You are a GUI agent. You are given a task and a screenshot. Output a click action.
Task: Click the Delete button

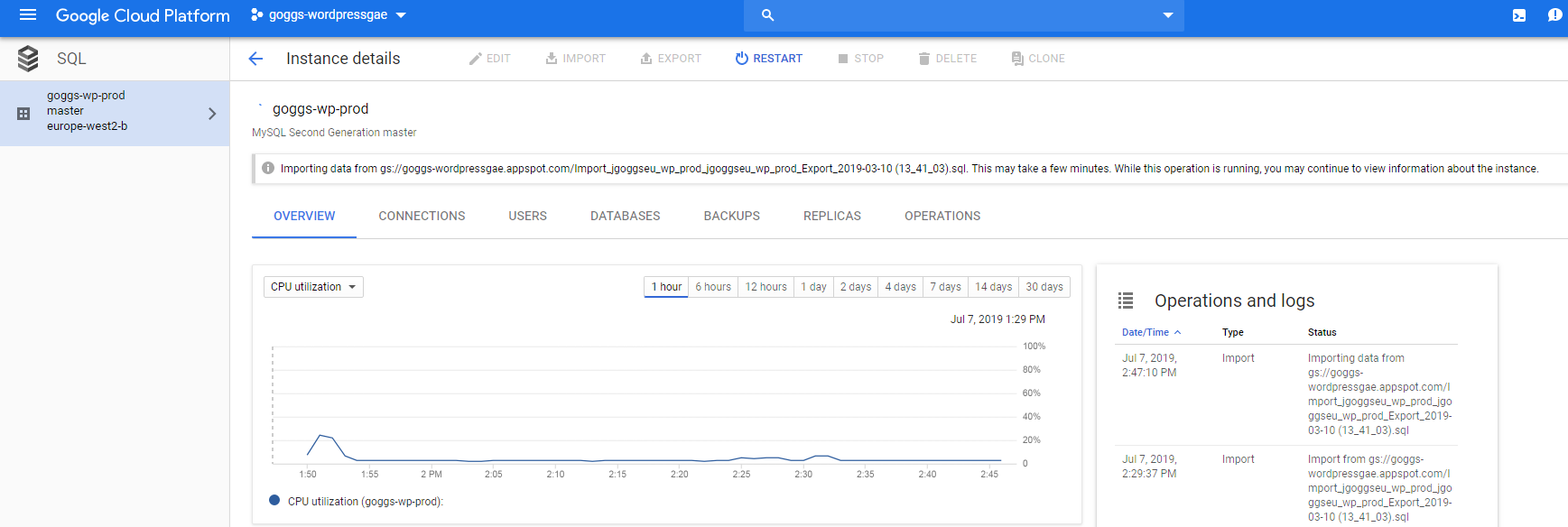pyautogui.click(x=947, y=59)
